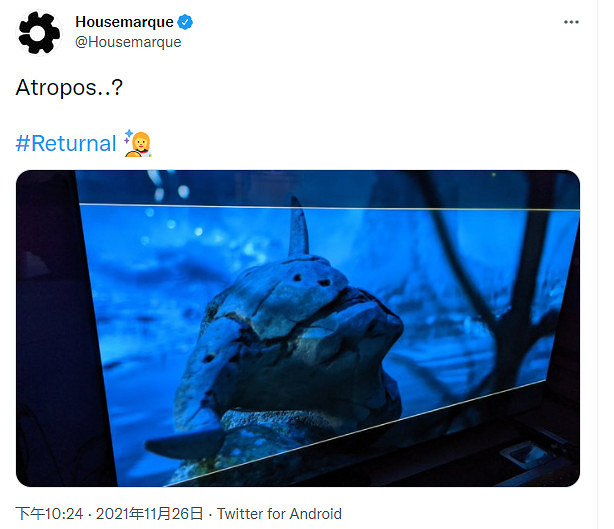The width and height of the screenshot is (614, 529).
Task: Click the shark fin spike in photo
Action: click(299, 226)
